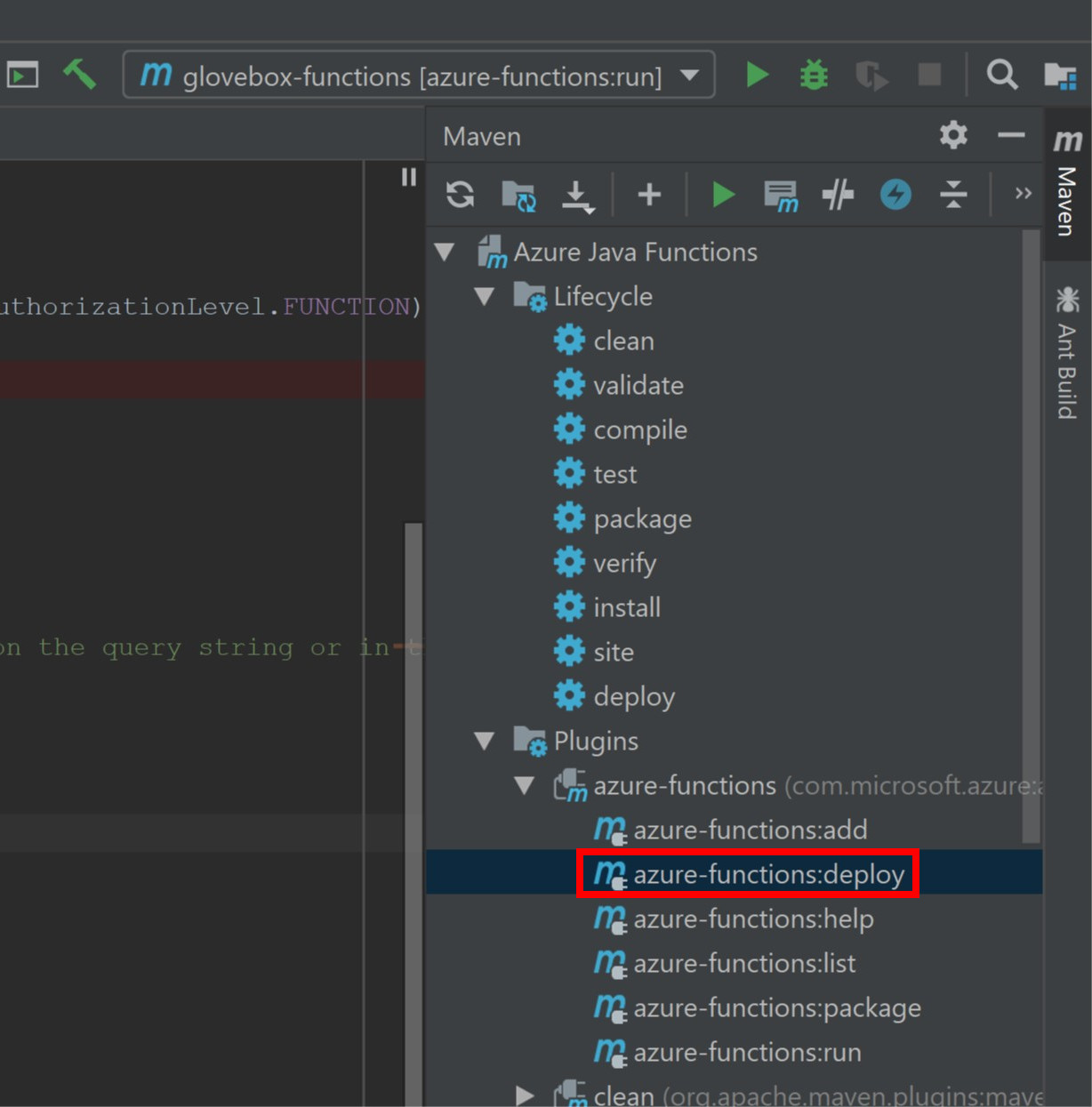Collapse the Azure Java Functions node
The image size is (1092, 1107).
pyautogui.click(x=445, y=252)
